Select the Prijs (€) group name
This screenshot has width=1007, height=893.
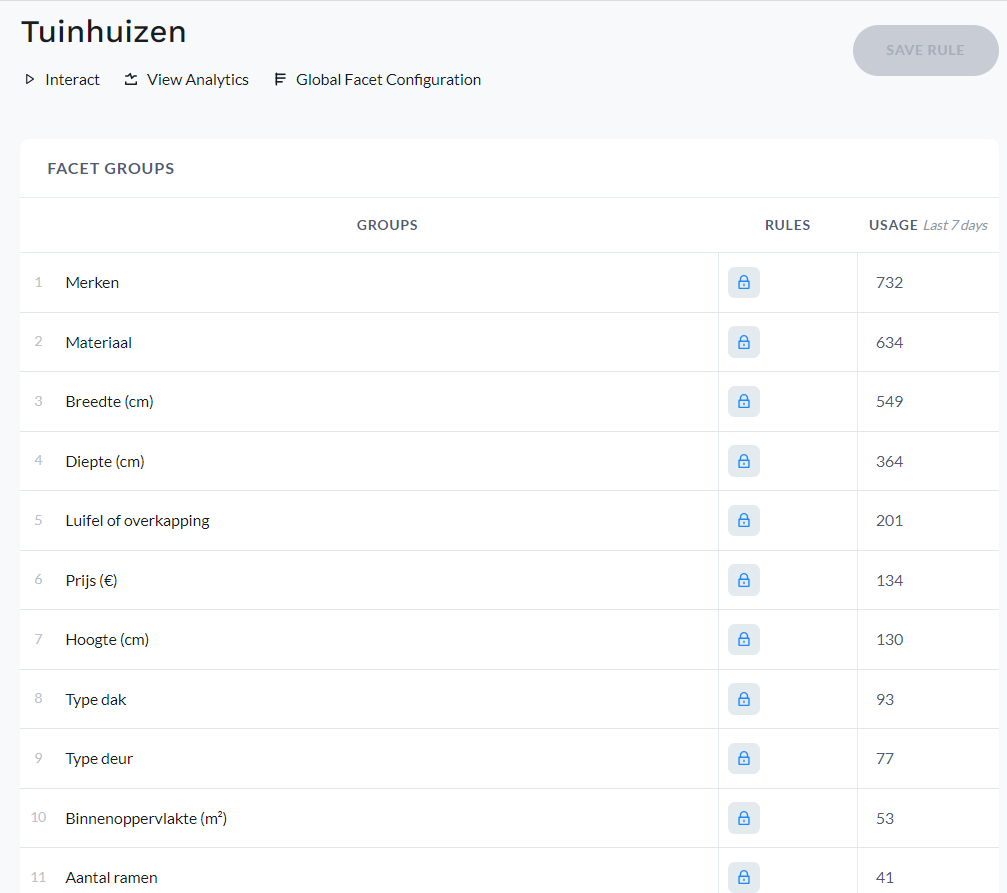pos(91,580)
